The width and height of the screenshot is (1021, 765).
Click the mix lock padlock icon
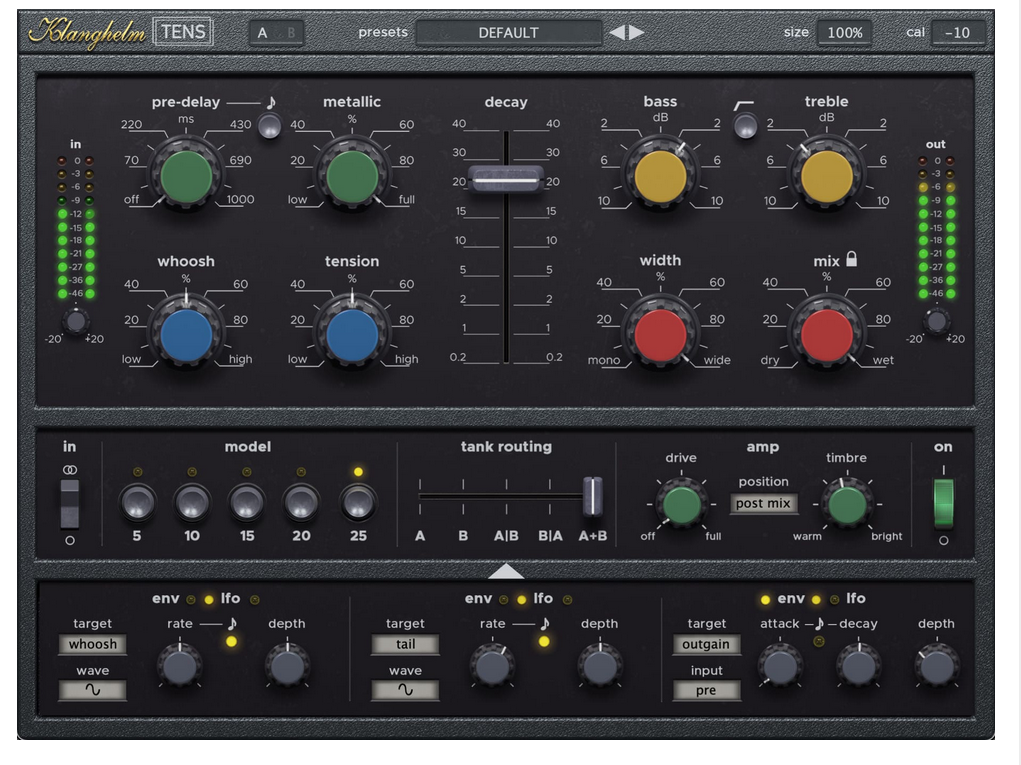[x=851, y=259]
